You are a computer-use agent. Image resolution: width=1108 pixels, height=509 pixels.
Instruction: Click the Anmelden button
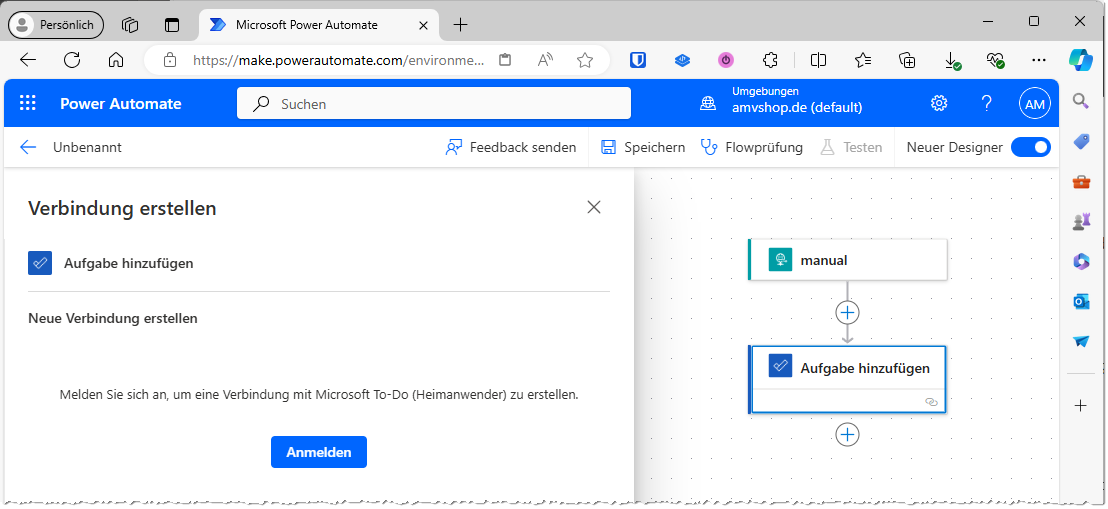[x=319, y=452]
